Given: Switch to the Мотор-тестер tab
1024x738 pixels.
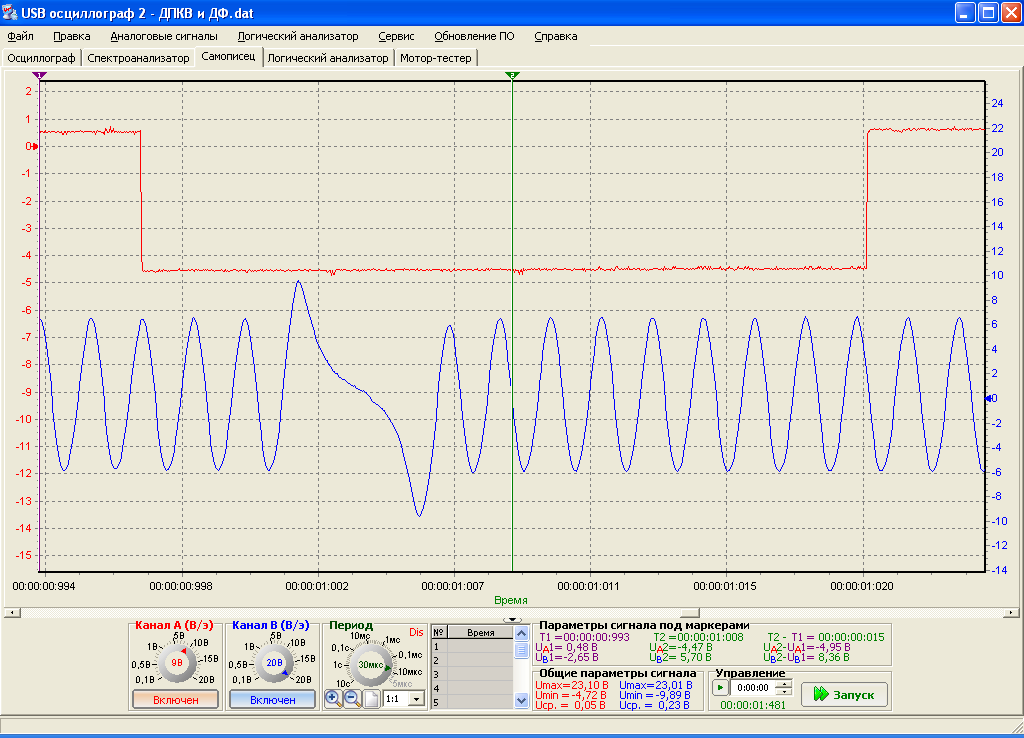Looking at the screenshot, I should pyautogui.click(x=436, y=58).
